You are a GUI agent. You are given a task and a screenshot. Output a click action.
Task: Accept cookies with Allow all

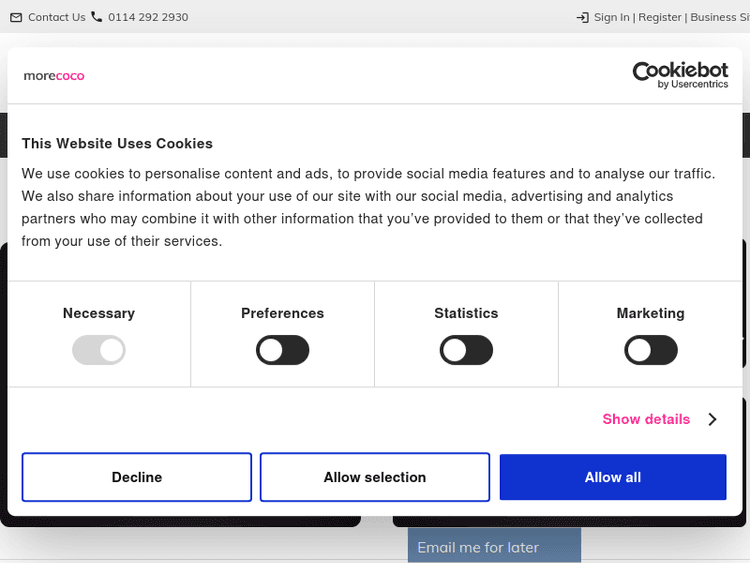click(613, 477)
